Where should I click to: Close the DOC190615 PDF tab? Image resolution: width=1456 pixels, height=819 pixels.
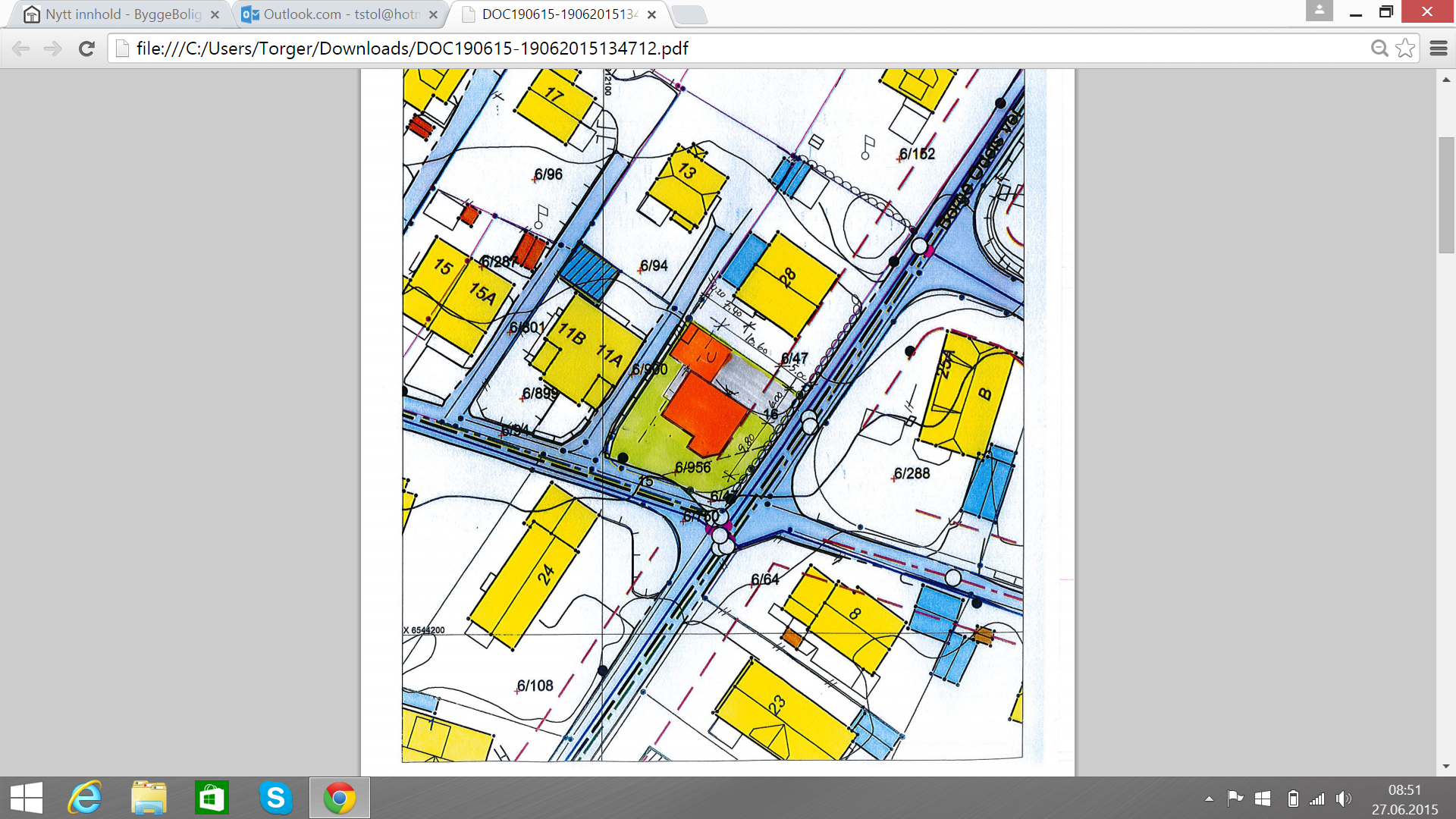pyautogui.click(x=651, y=14)
